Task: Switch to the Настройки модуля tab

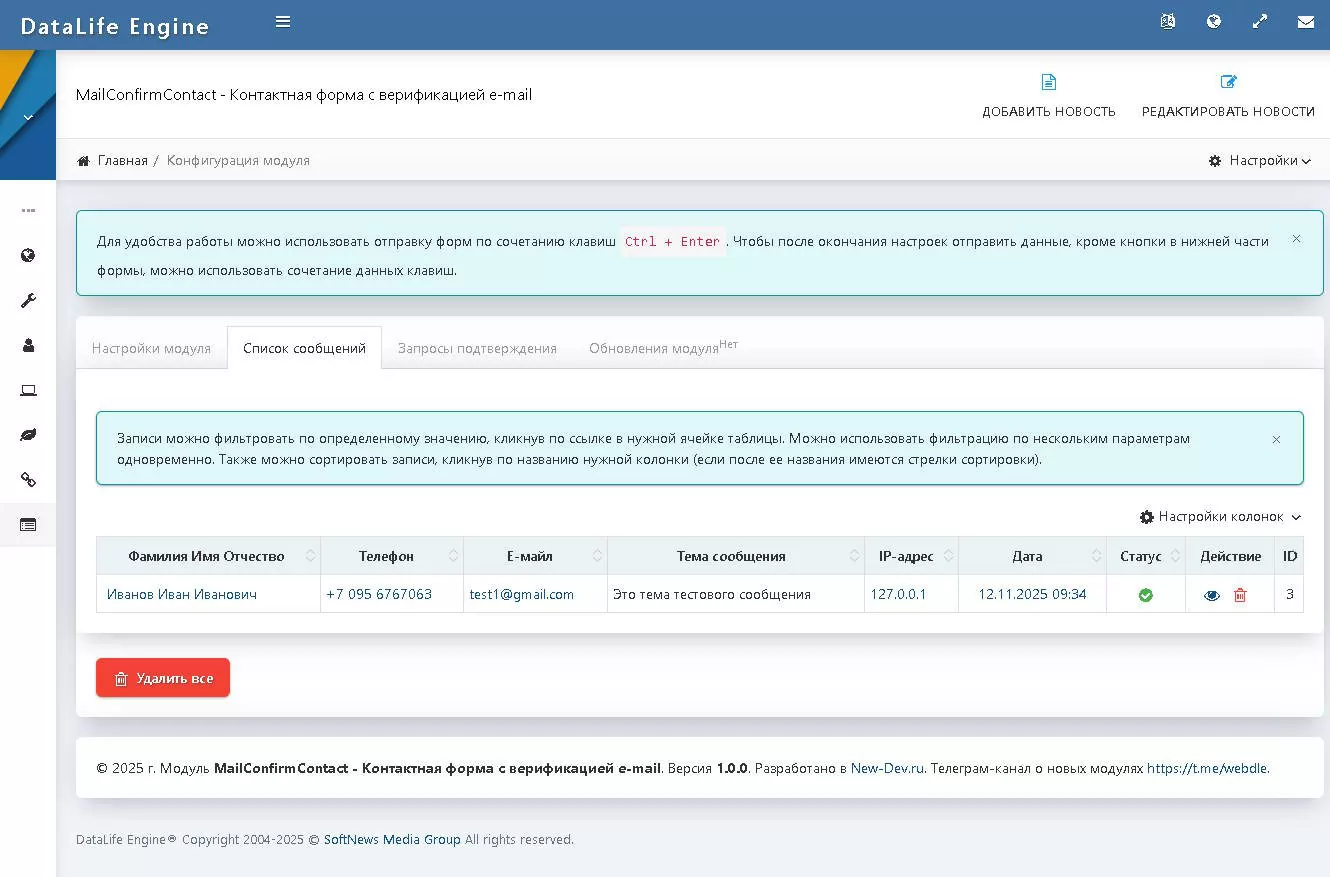Action: [x=151, y=349]
